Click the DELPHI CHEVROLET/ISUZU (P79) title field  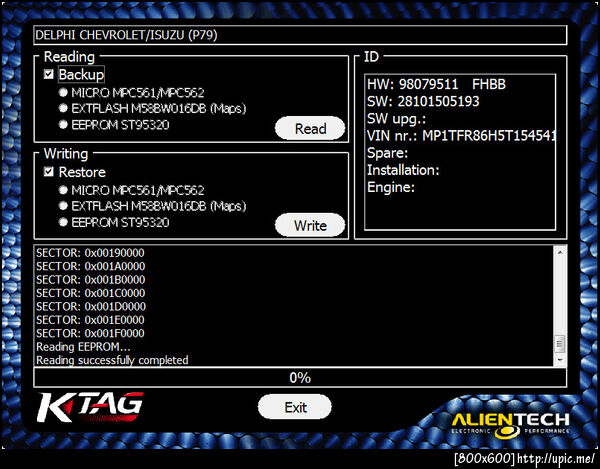click(x=300, y=35)
